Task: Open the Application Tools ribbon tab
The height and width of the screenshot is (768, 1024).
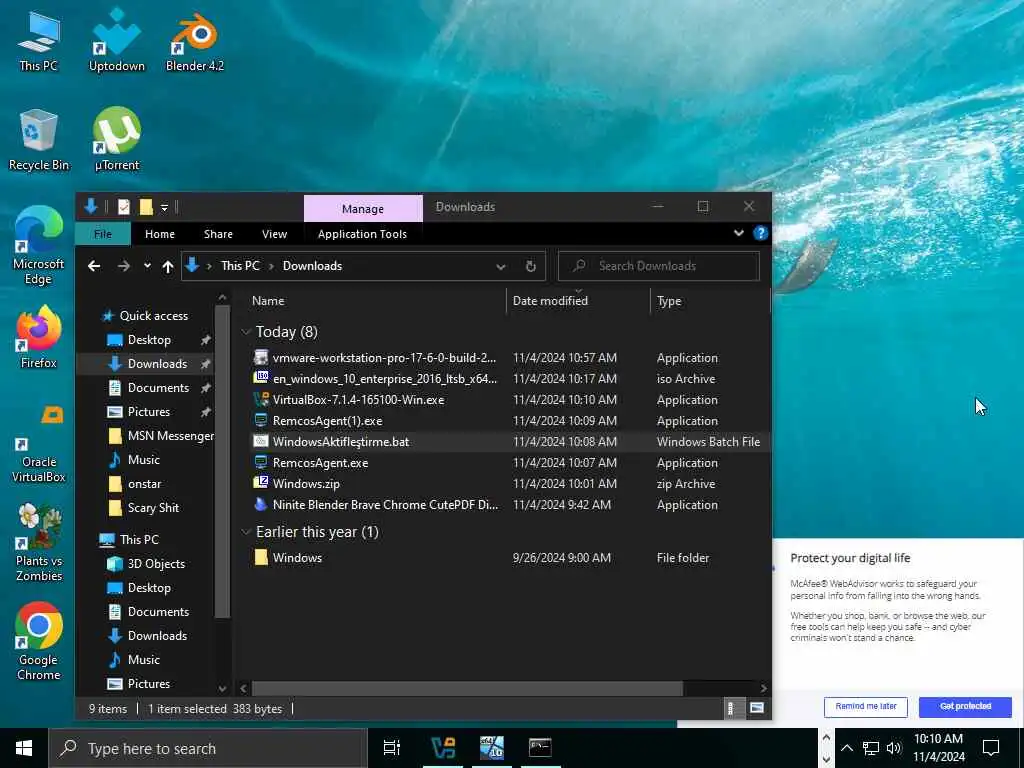Action: click(x=362, y=234)
